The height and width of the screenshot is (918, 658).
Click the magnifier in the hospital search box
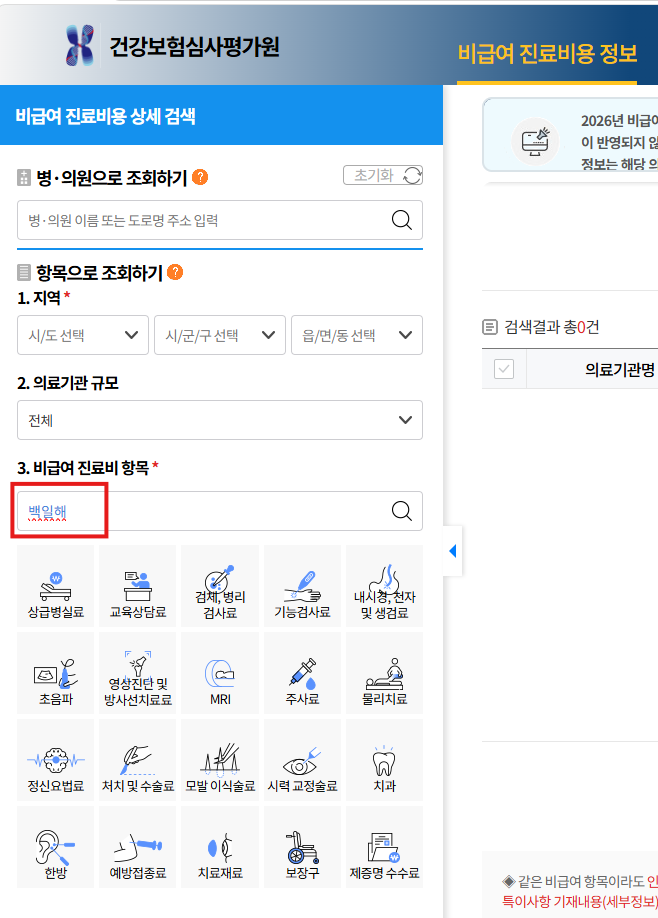(x=402, y=220)
